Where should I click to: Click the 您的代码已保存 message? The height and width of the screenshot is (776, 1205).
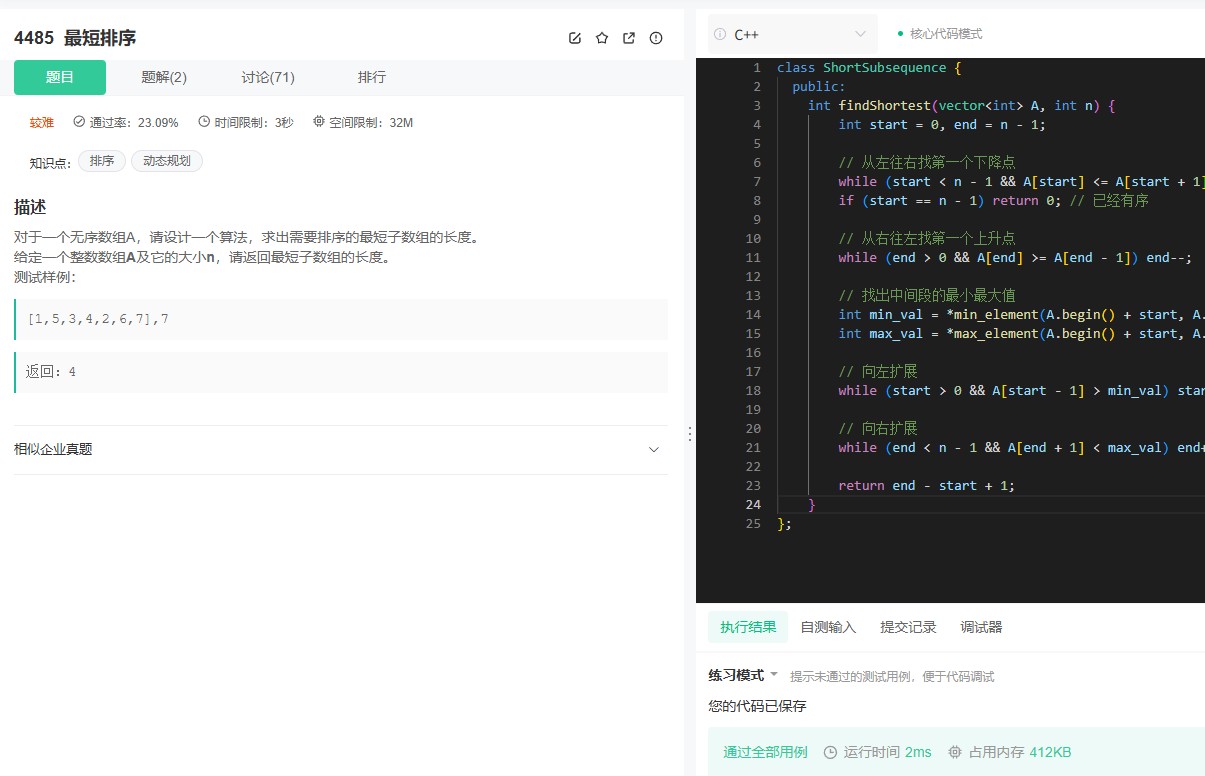pos(757,706)
